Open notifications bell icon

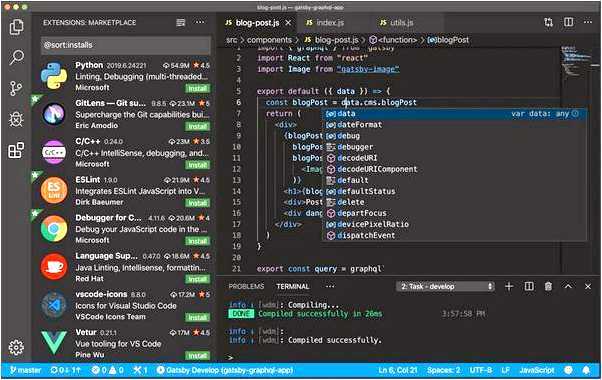586,370
